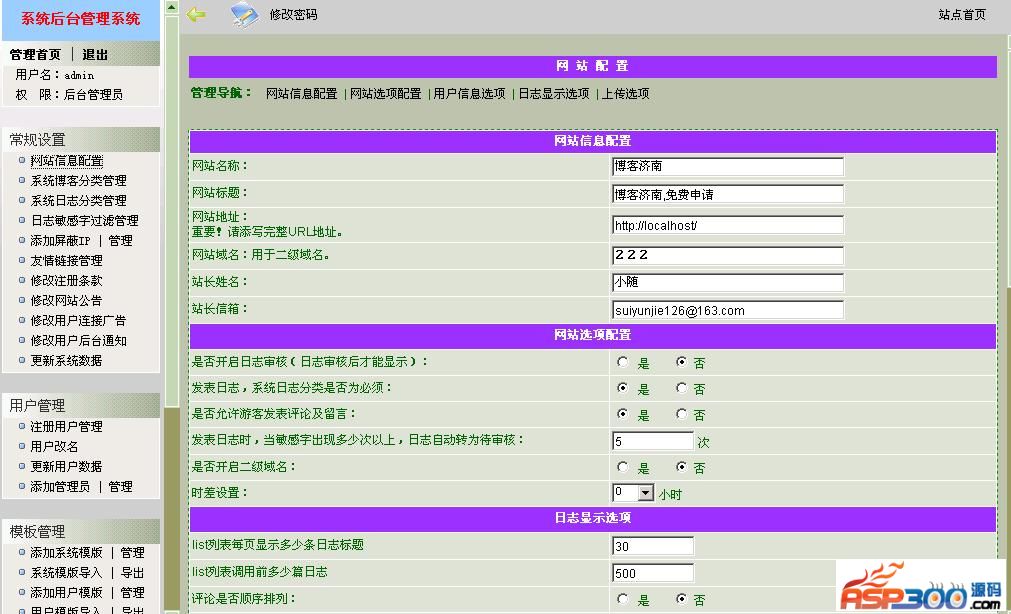
Task: Click the sidebar scrollbar up arrow
Action: (171, 9)
